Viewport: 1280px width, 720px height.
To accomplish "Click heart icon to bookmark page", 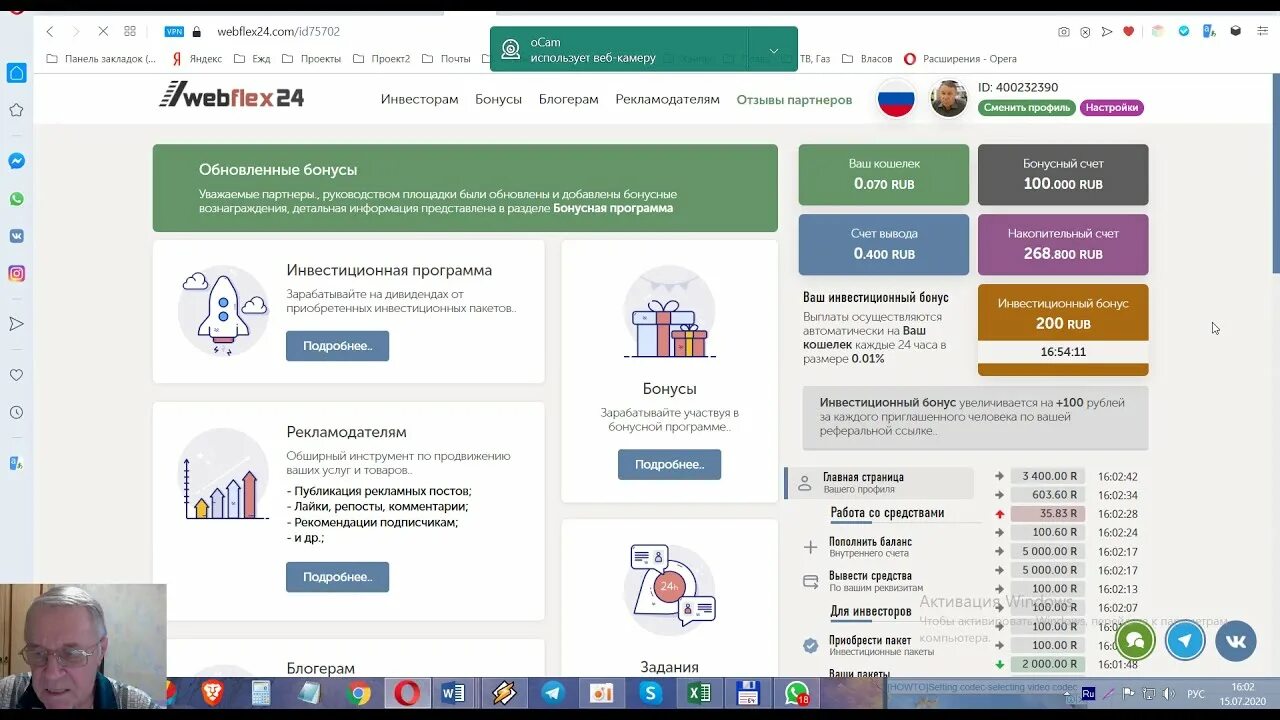I will tap(1129, 32).
